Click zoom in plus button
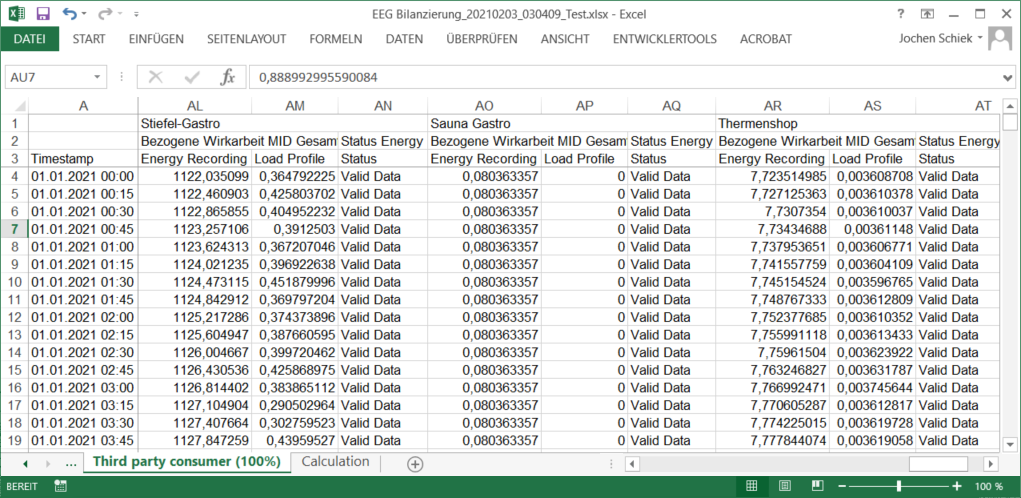Image resolution: width=1021 pixels, height=498 pixels. (x=957, y=486)
